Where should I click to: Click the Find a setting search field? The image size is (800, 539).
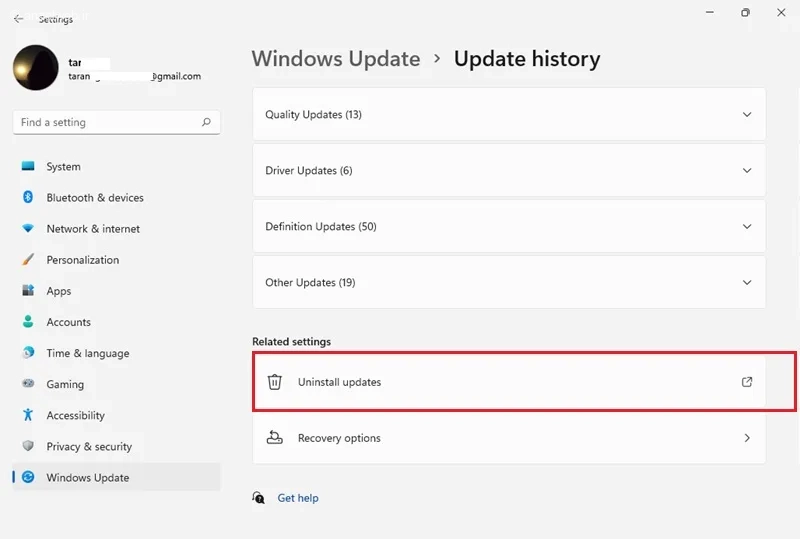pos(117,122)
